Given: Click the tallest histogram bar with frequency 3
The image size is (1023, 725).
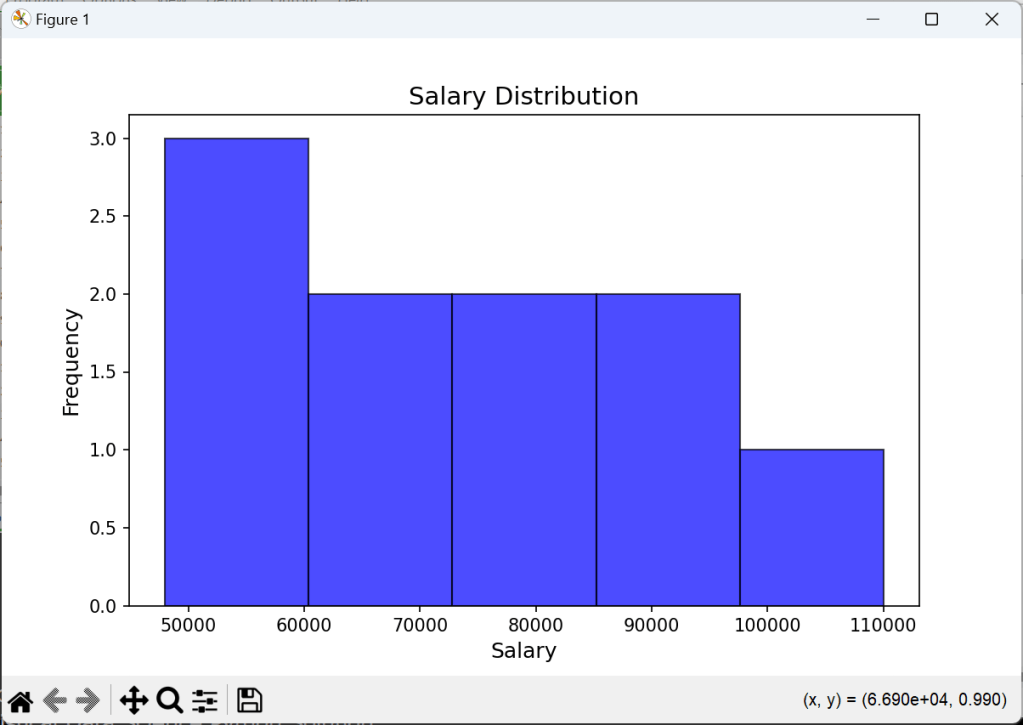Looking at the screenshot, I should (236, 372).
